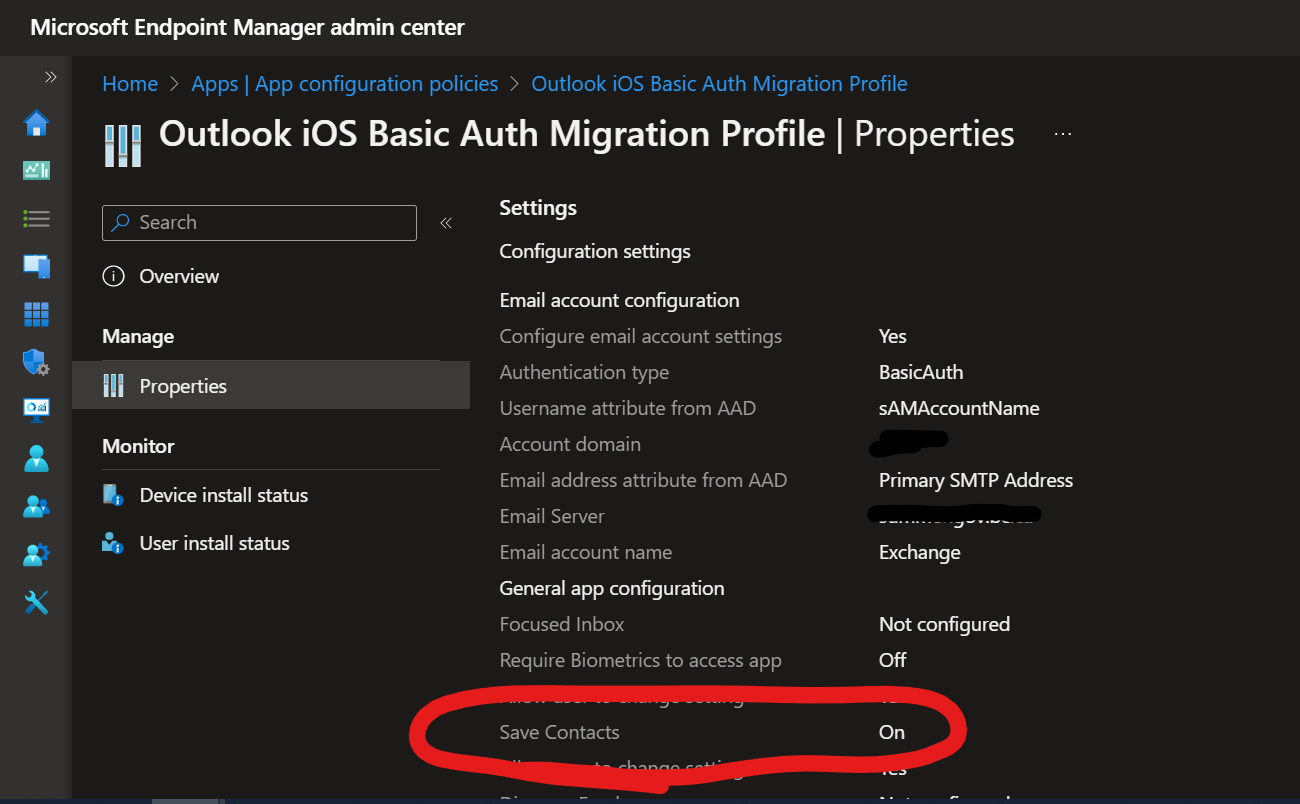
Task: Open Devices from the sidebar
Action: coord(36,266)
